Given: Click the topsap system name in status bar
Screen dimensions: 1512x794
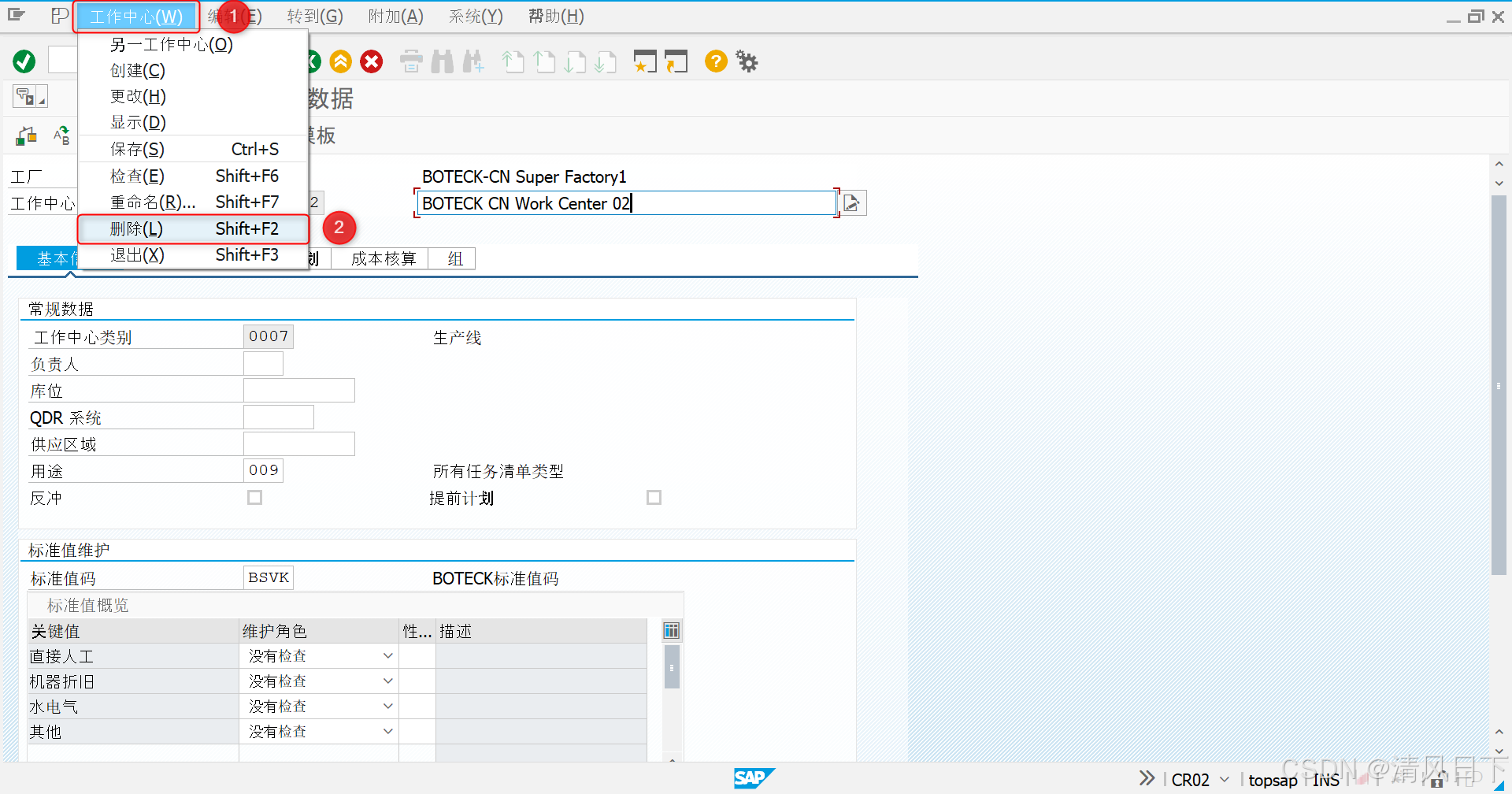Looking at the screenshot, I should coord(1273,780).
